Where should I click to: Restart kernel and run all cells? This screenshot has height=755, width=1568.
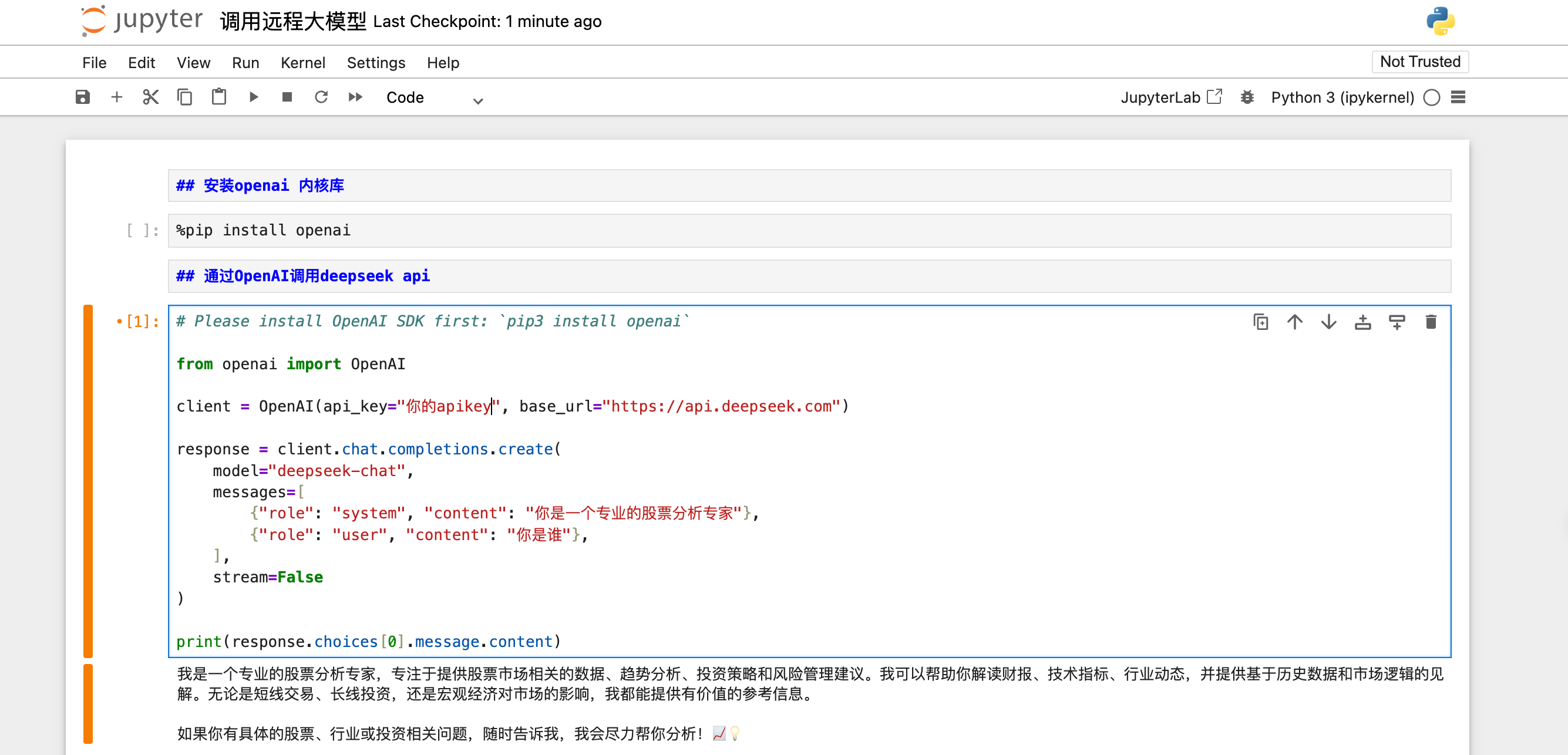355,97
